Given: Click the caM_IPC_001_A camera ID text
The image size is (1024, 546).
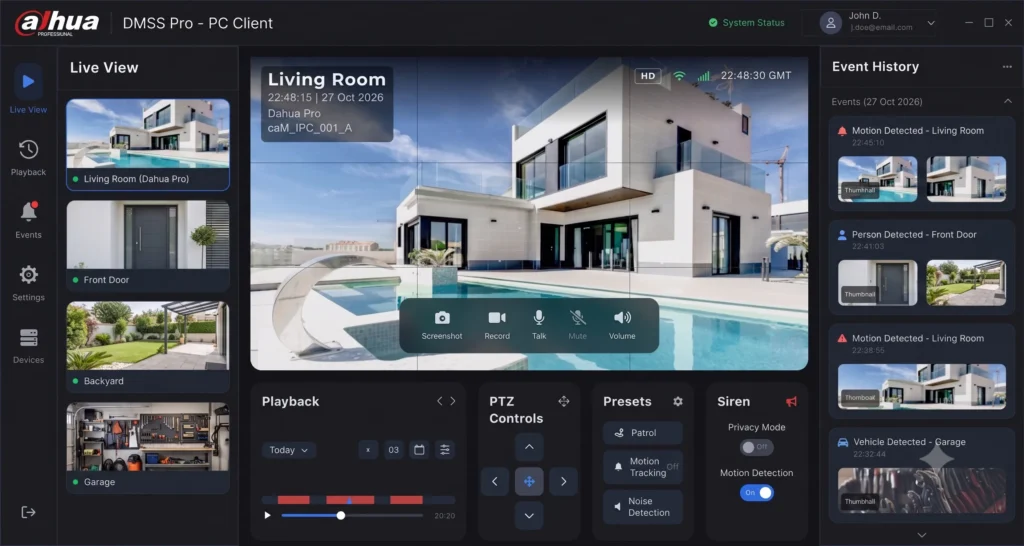Looking at the screenshot, I should coord(310,128).
